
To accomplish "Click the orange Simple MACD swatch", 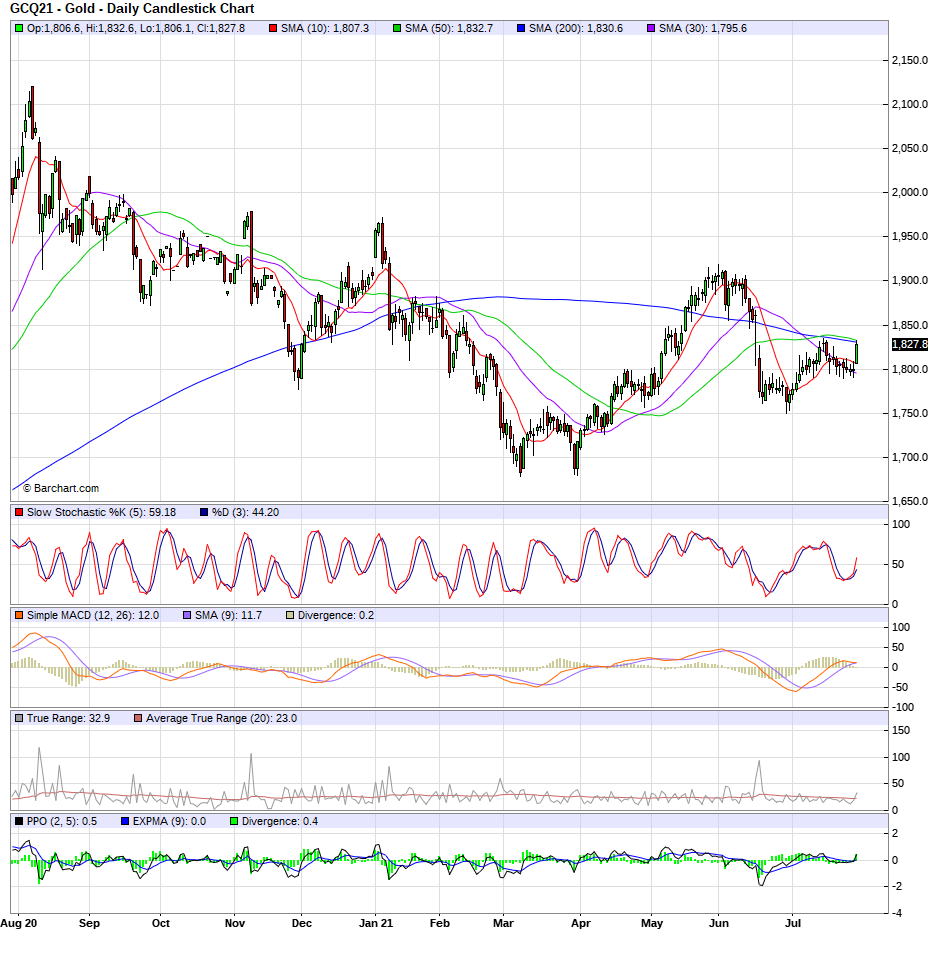I will pyautogui.click(x=19, y=615).
